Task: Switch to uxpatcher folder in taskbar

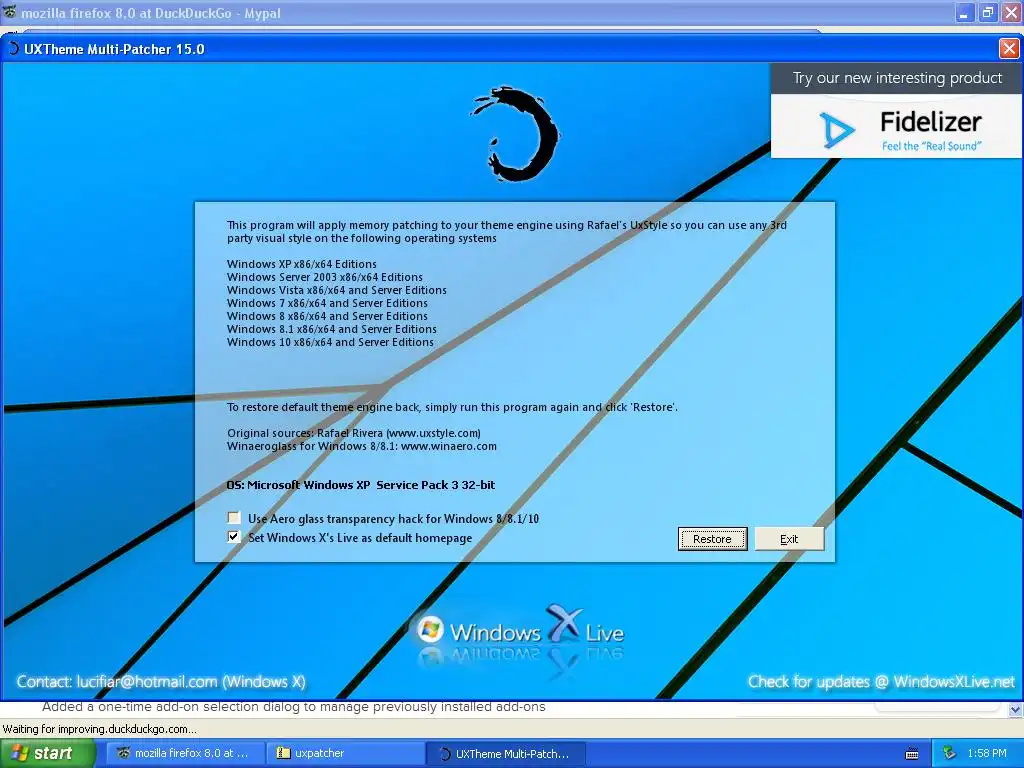Action: click(345, 753)
